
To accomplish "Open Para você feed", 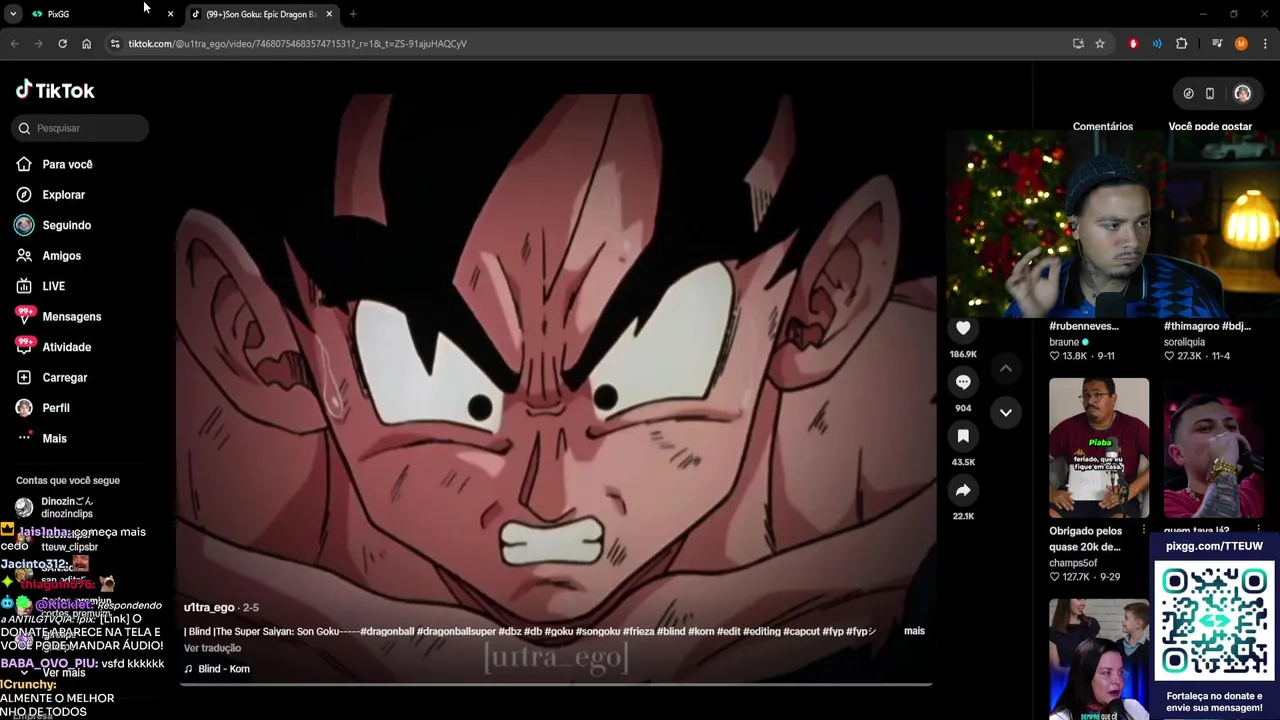I will 67,164.
